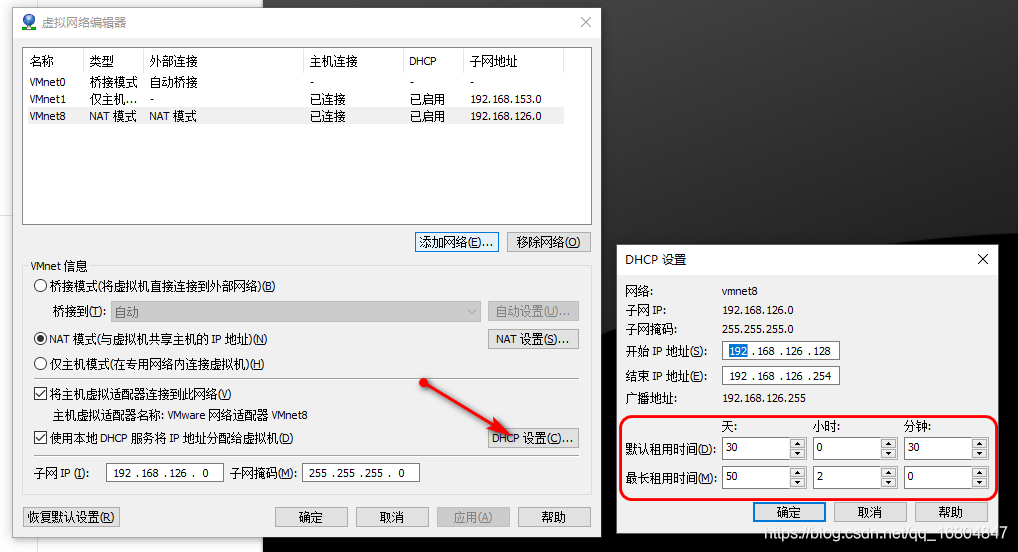The height and width of the screenshot is (552, 1018).
Task: Close the Virtual Network Editor window
Action: 586,22
